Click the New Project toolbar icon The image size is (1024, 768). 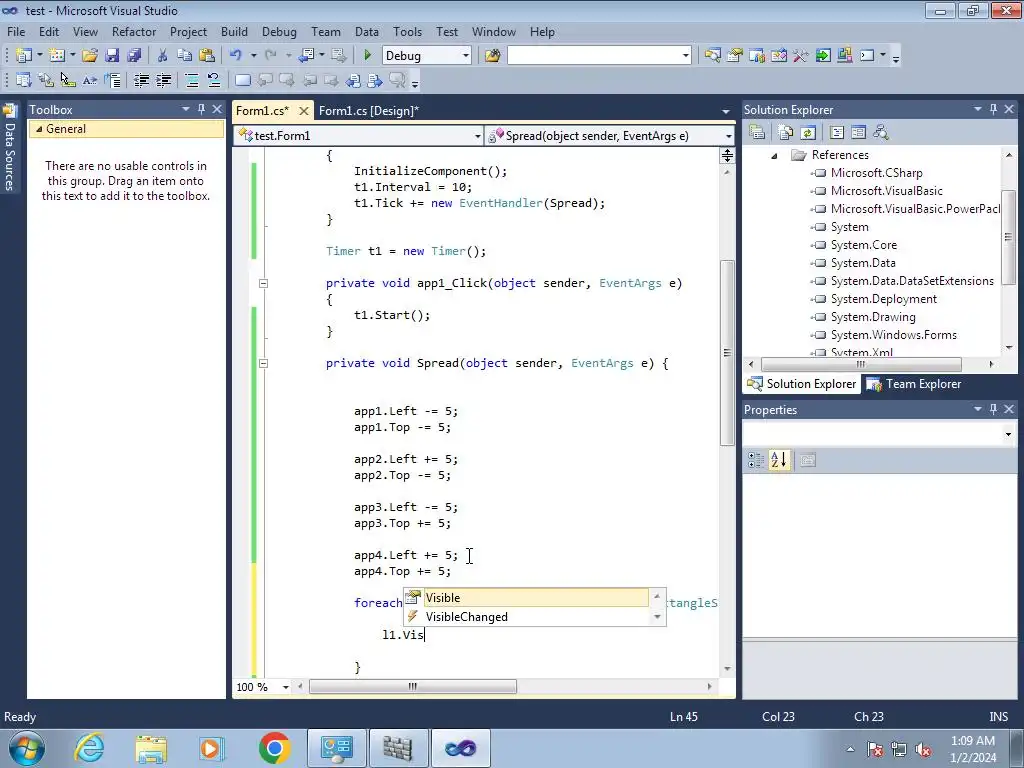[x=24, y=56]
